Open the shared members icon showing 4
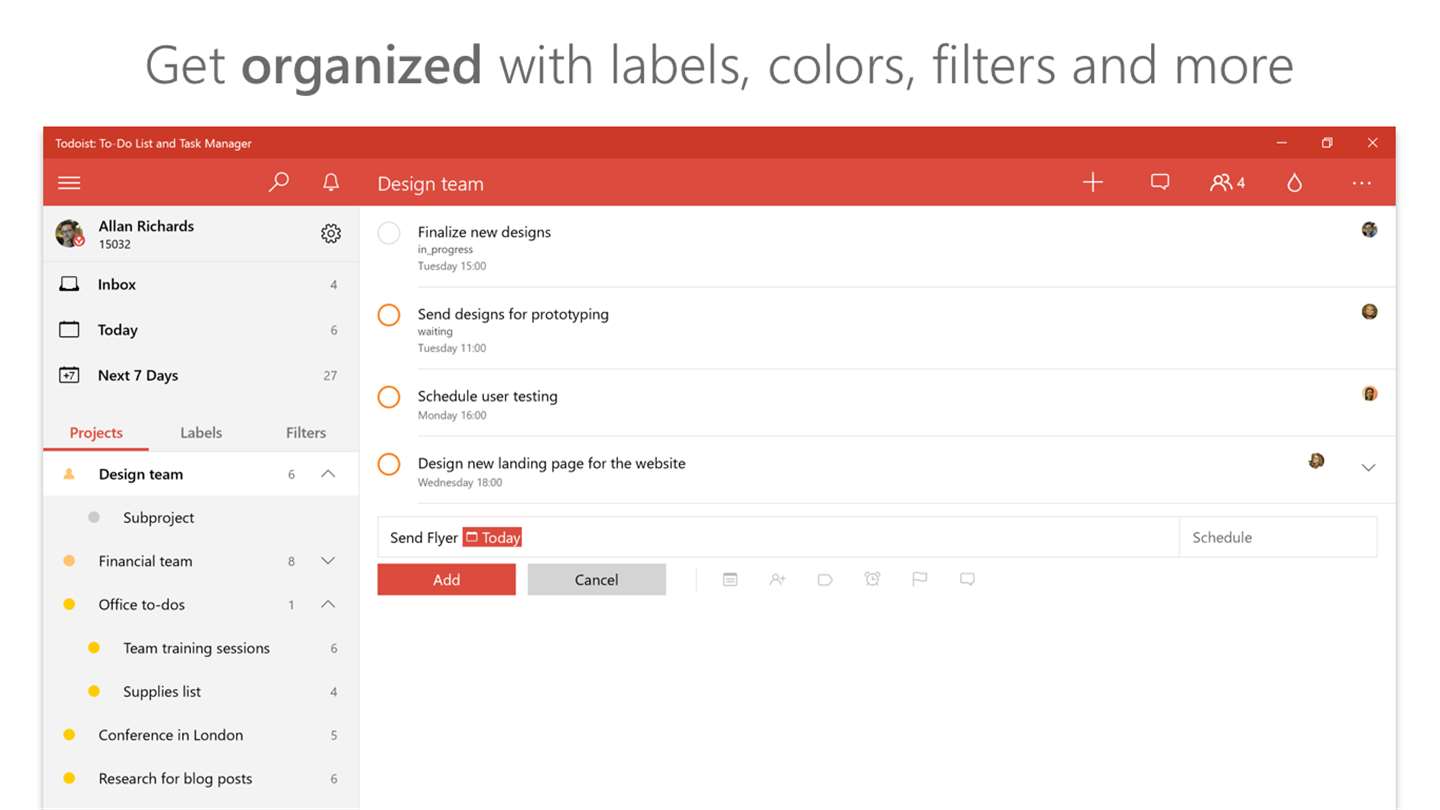The image size is (1440, 810). coord(1227,182)
